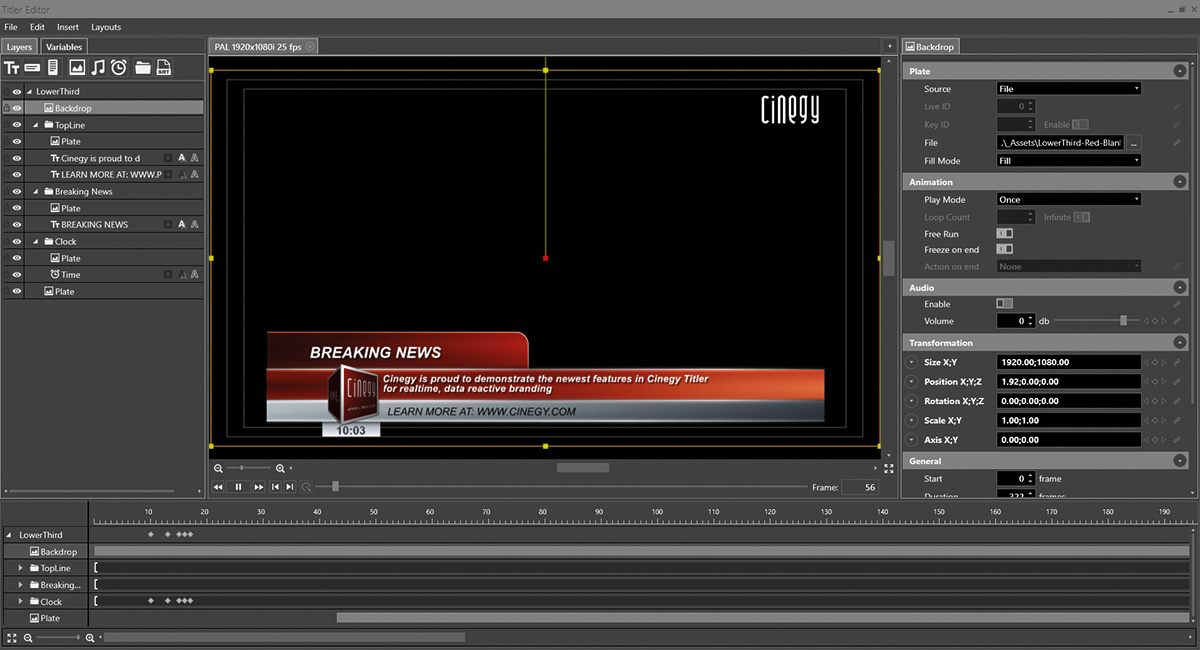1200x650 pixels.
Task: Fit preview to window with expand icon
Action: tap(889, 468)
